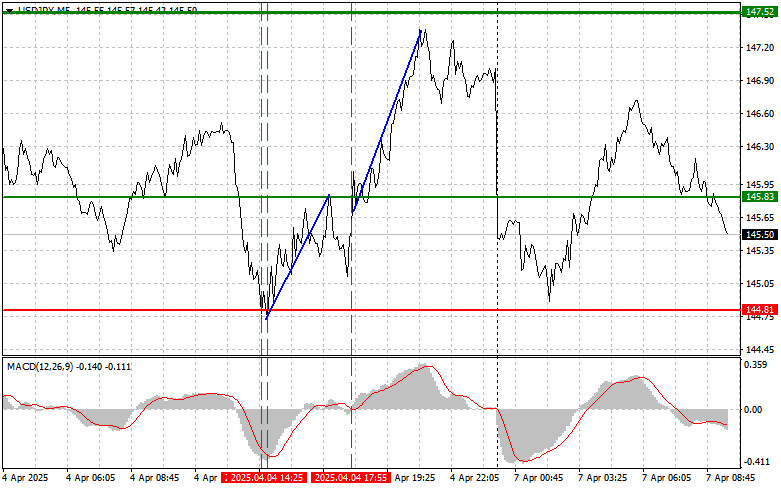Click the 146.30 price scale value
The width and height of the screenshot is (781, 489).
click(x=760, y=147)
